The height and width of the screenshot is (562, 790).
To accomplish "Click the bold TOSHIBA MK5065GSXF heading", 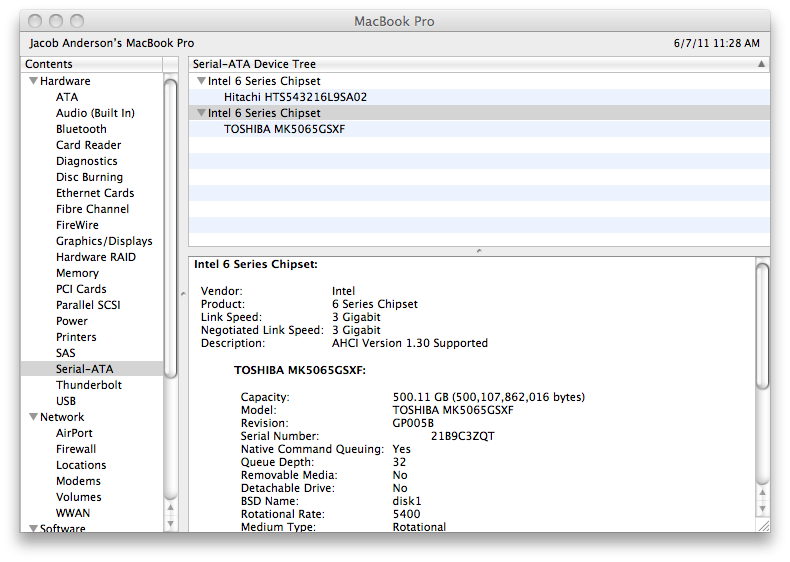I will 300,370.
